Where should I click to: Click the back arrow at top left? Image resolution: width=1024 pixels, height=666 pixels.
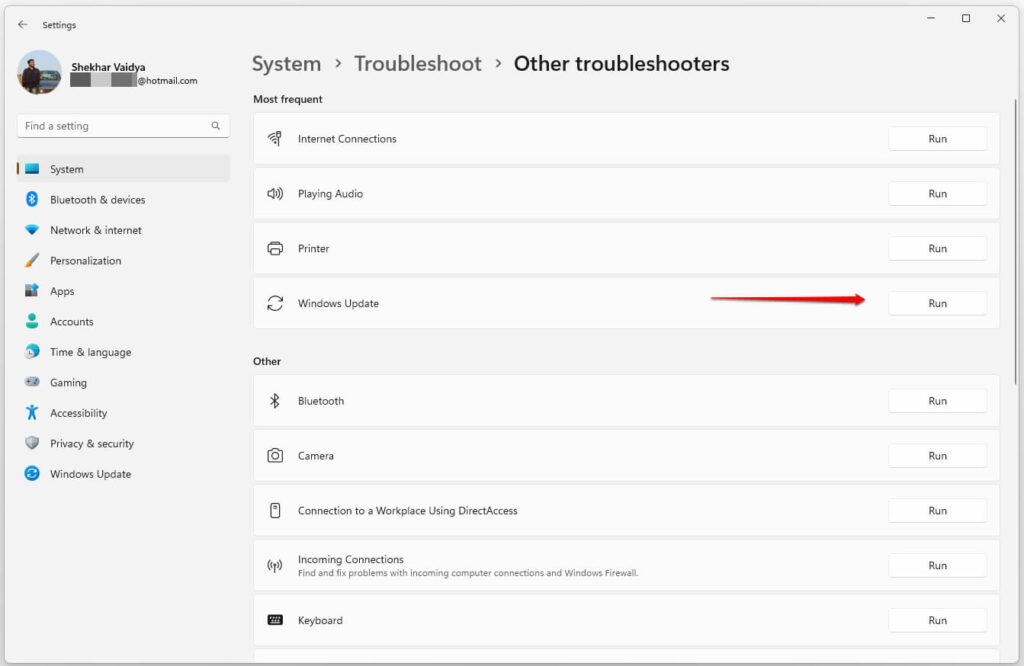[22, 24]
